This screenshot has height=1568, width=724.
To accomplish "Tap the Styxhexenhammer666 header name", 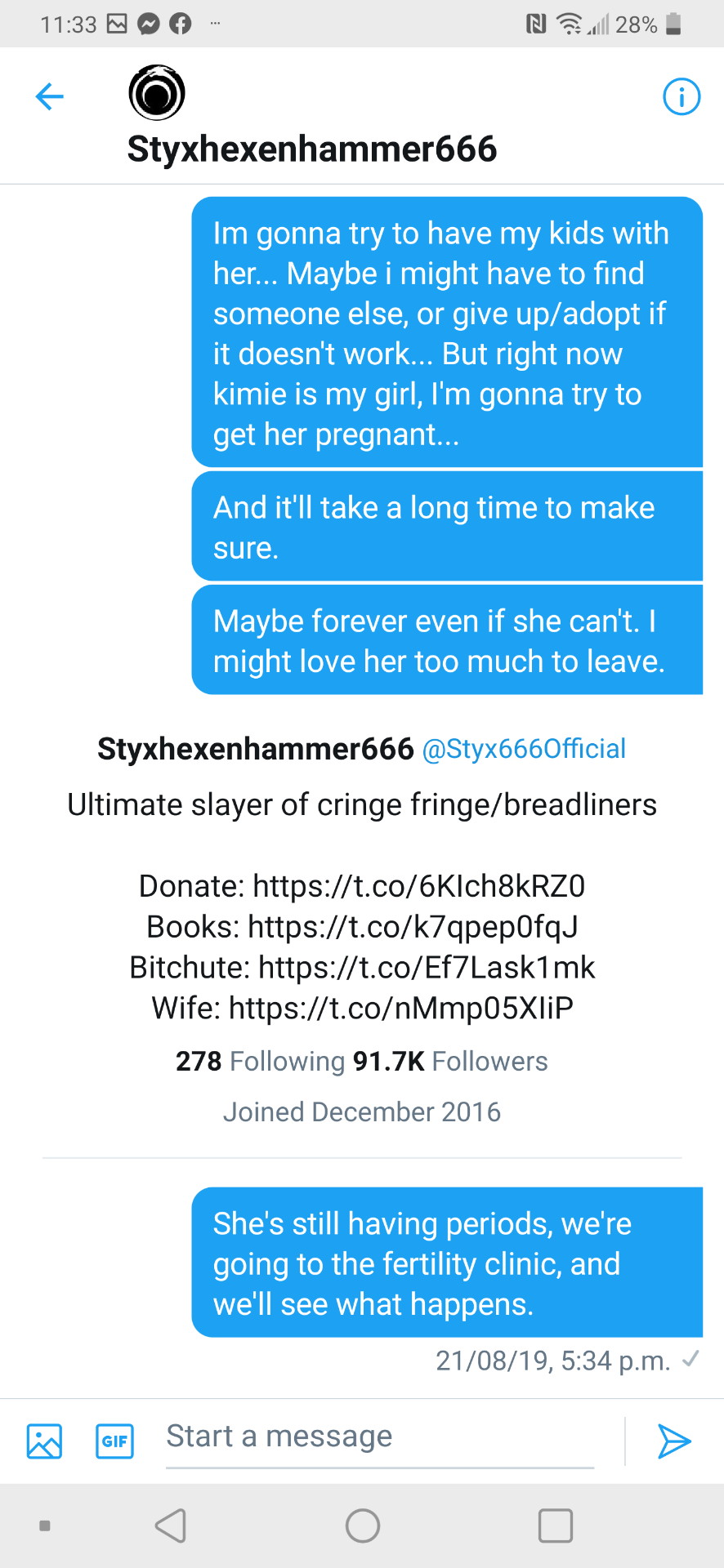I will pyautogui.click(x=311, y=149).
